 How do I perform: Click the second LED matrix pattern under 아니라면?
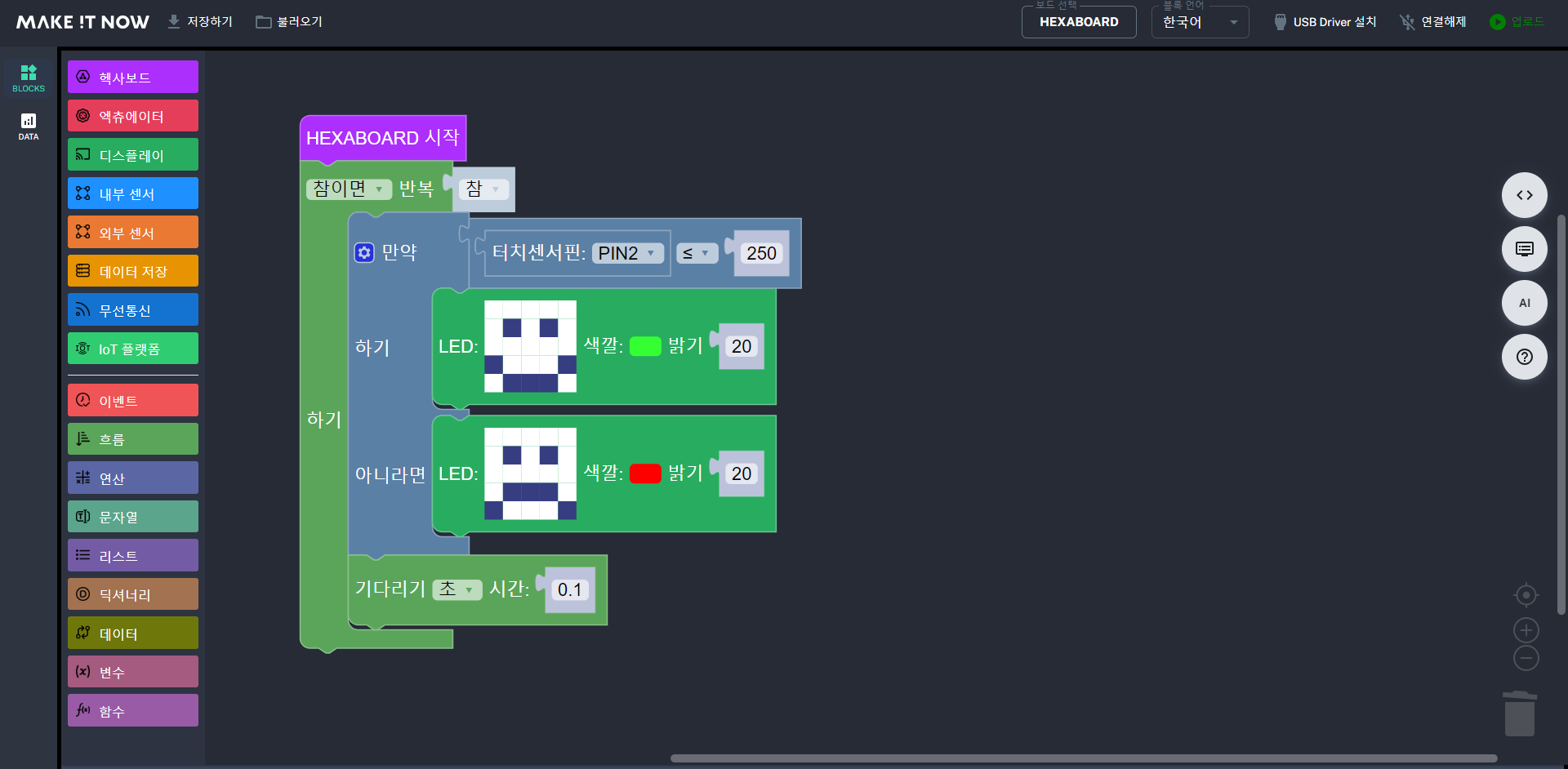pos(531,473)
